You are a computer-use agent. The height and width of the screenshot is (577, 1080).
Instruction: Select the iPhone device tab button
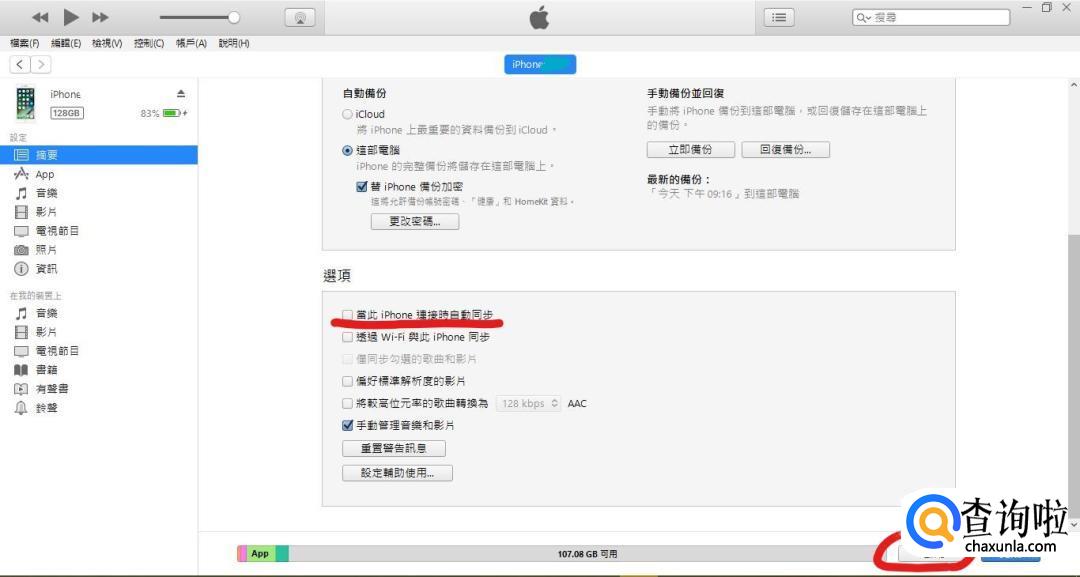[540, 64]
